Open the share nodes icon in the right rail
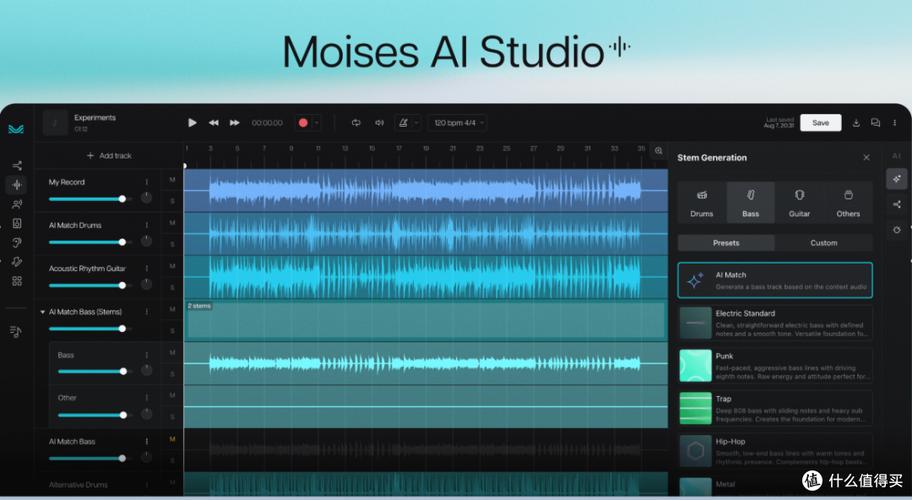The image size is (912, 500). (x=897, y=204)
